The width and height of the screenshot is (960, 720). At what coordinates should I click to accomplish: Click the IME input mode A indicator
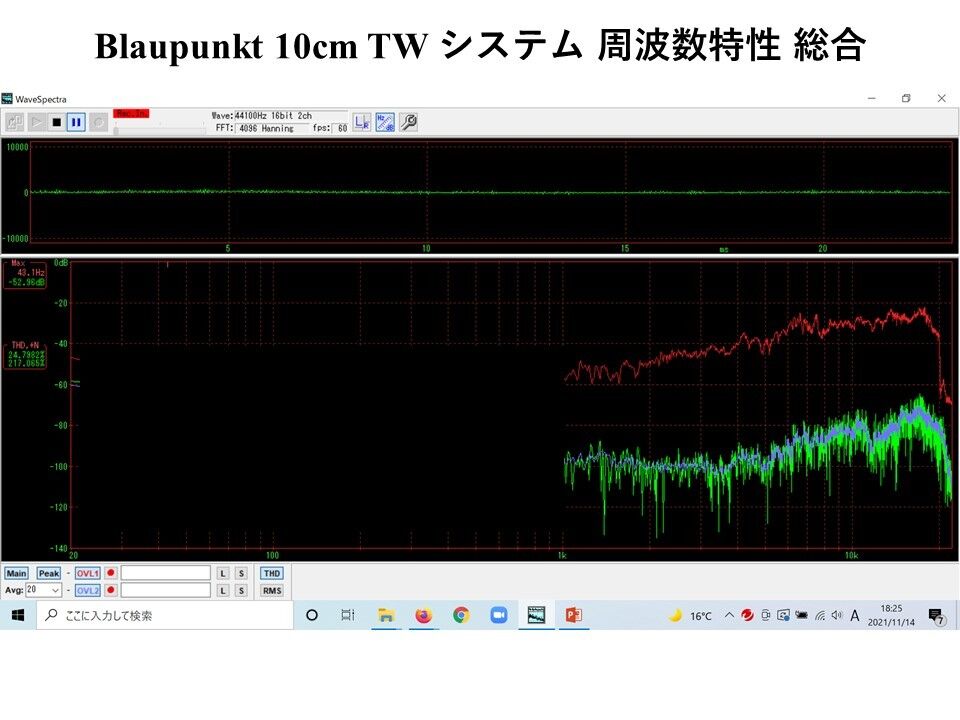[x=855, y=615]
